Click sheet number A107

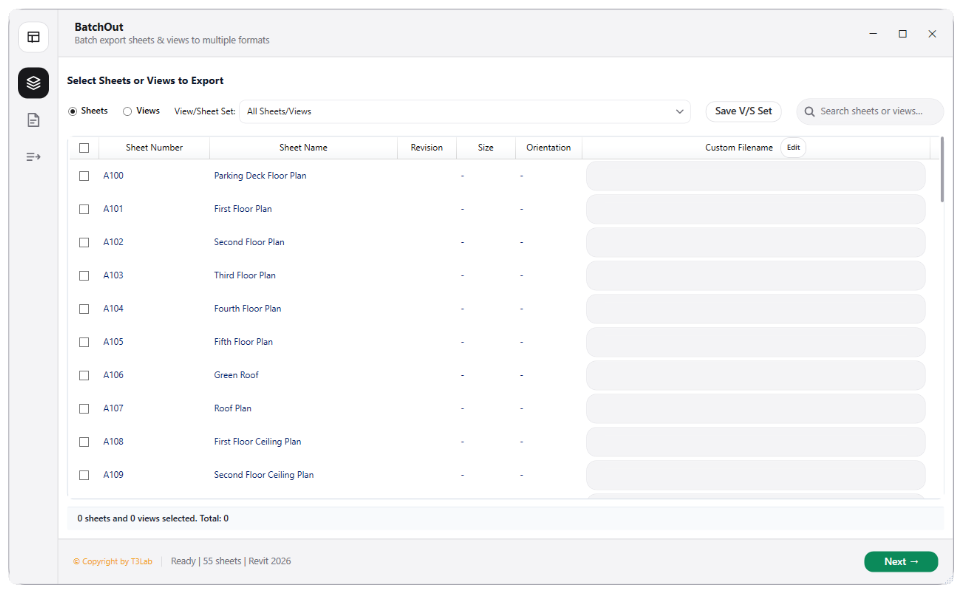click(x=114, y=408)
